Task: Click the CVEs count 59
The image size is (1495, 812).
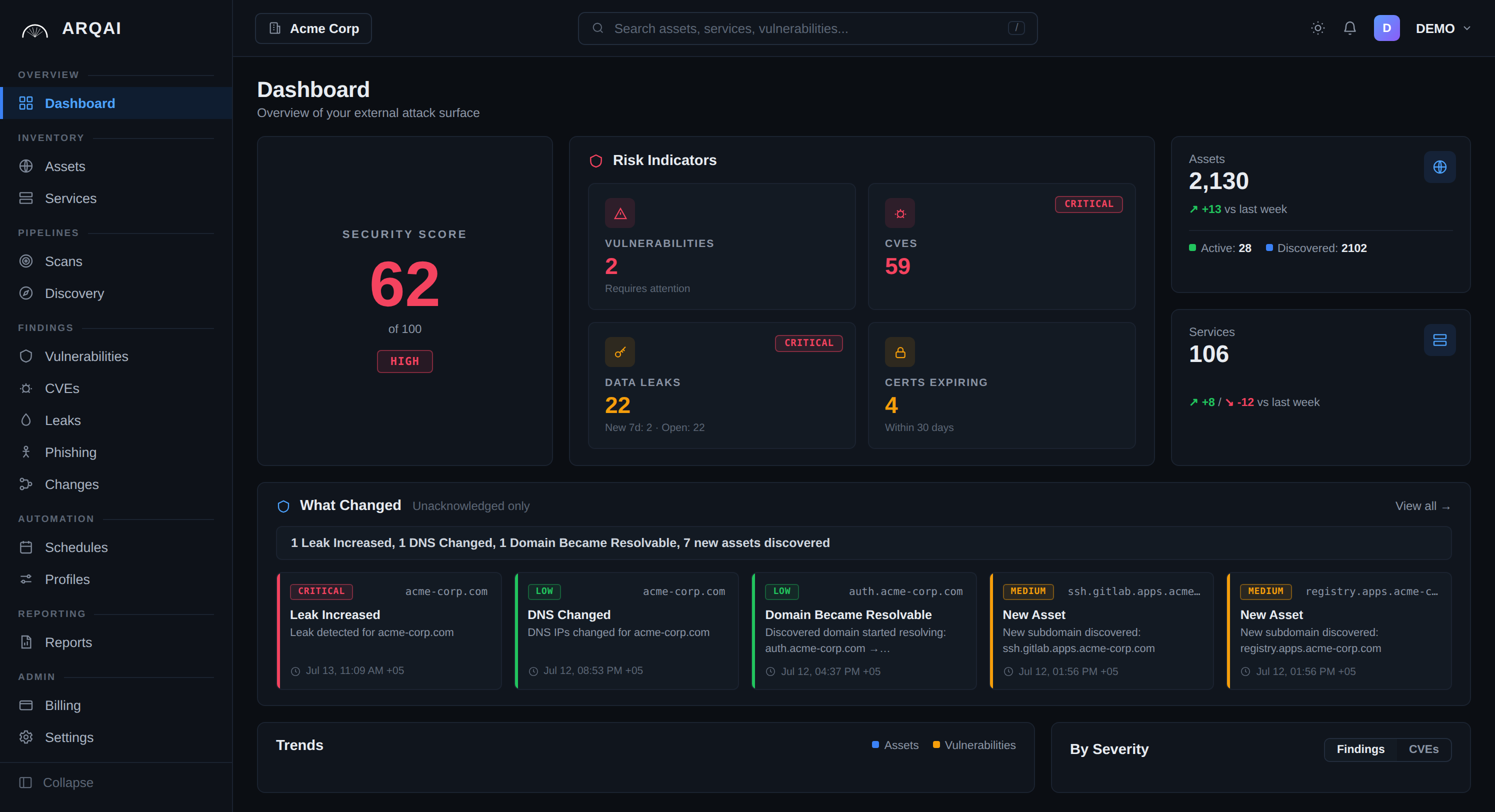Action: click(x=897, y=266)
